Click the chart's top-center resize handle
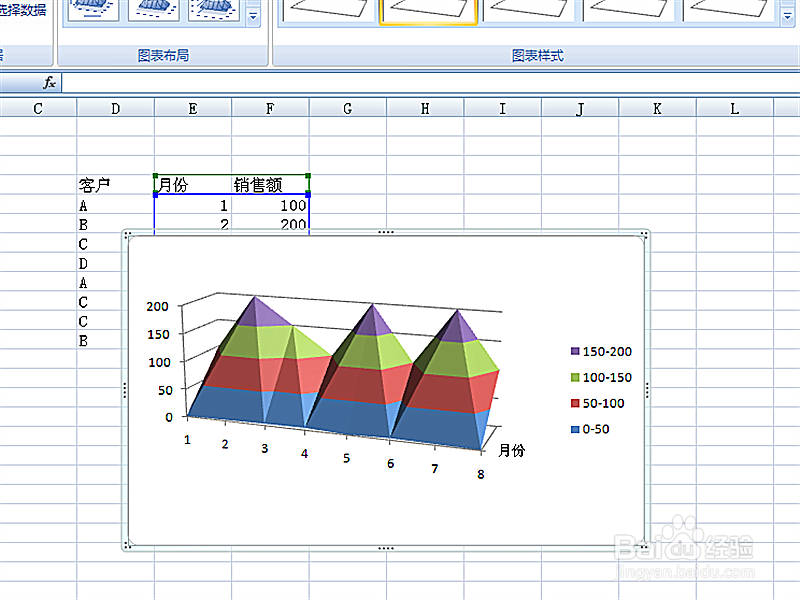 386,232
